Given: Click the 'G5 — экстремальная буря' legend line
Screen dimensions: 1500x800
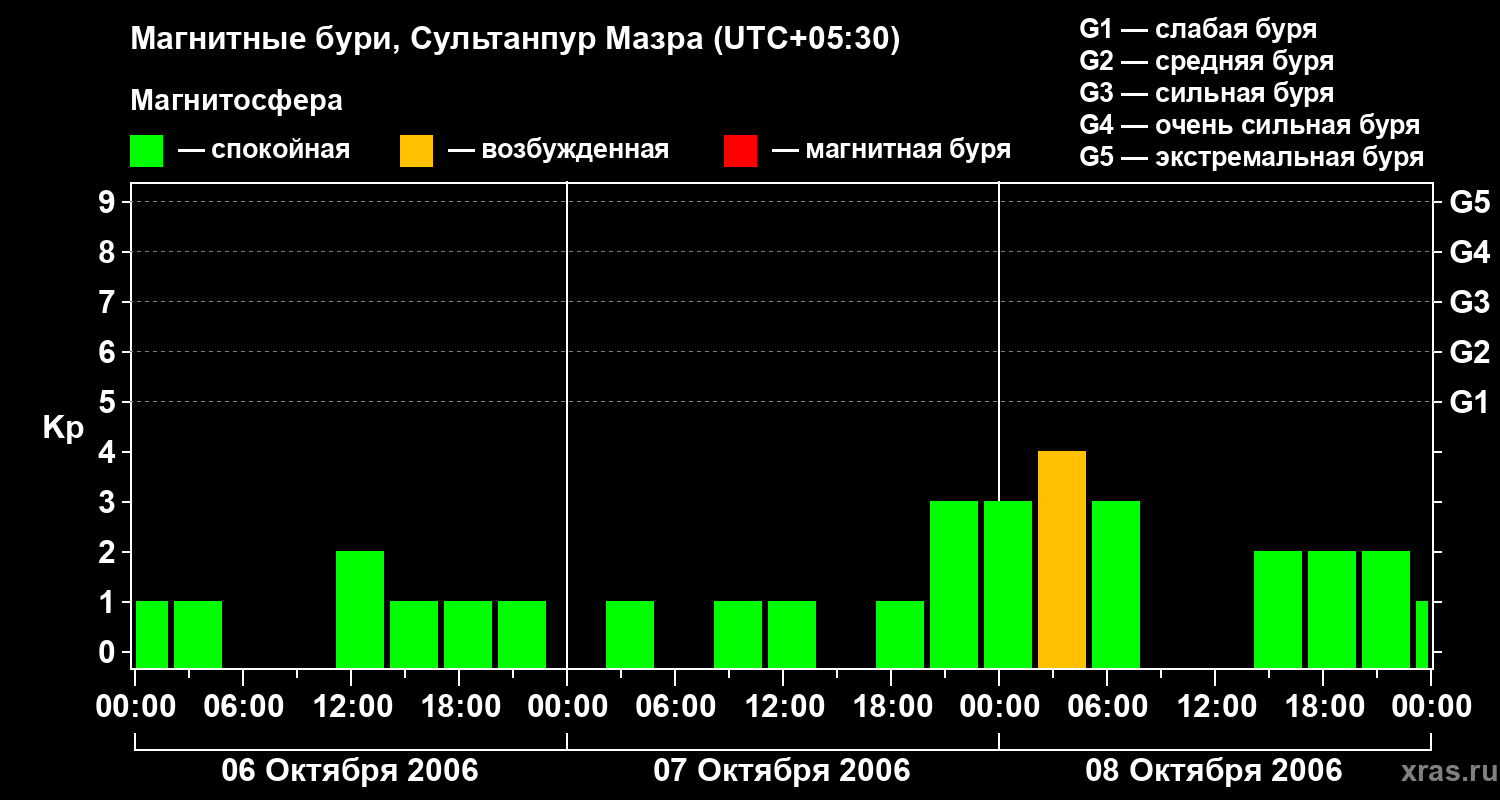Looking at the screenshot, I should coord(1252,157).
